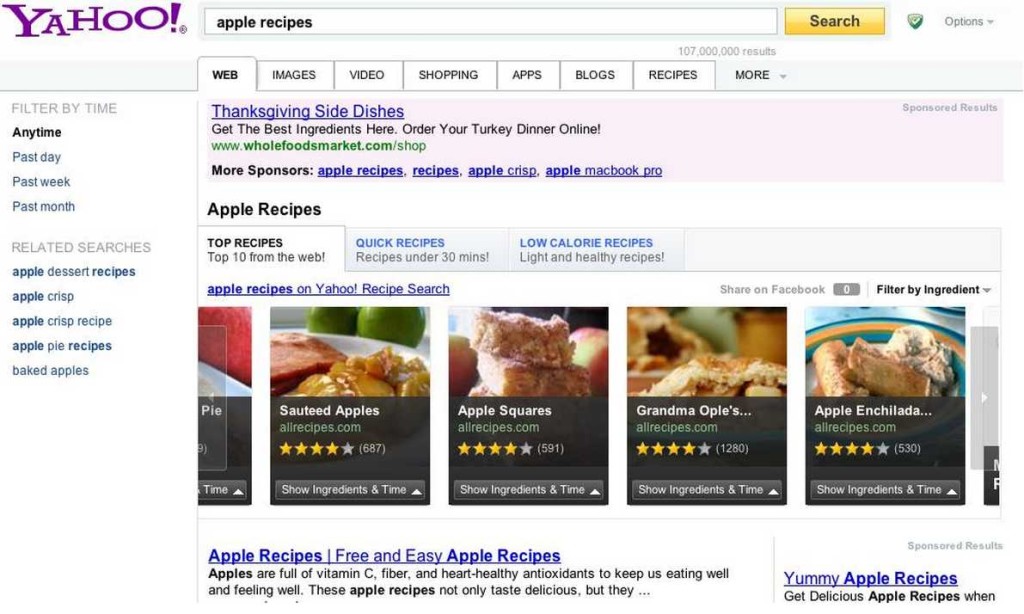The width and height of the screenshot is (1024, 614).
Task: Click the Sauteed Apples recipe photo
Action: (x=350, y=351)
